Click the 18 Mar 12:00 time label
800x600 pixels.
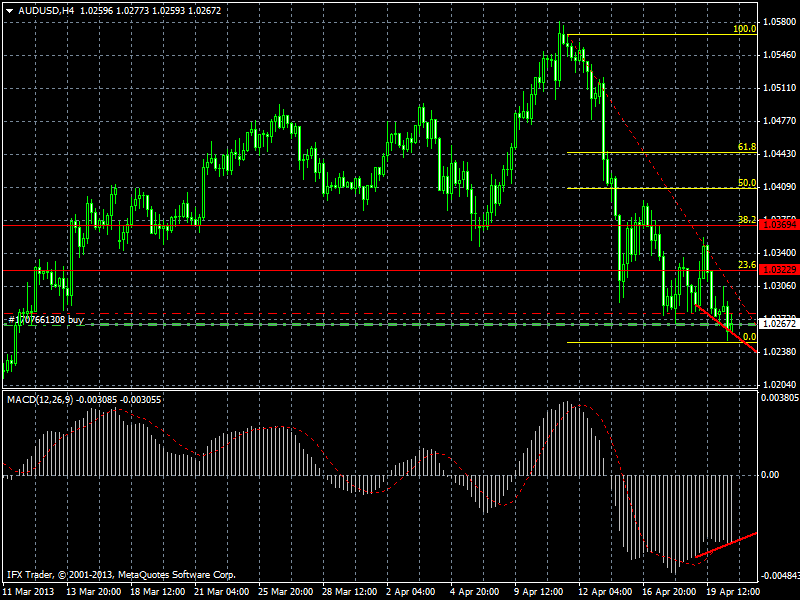pyautogui.click(x=158, y=592)
